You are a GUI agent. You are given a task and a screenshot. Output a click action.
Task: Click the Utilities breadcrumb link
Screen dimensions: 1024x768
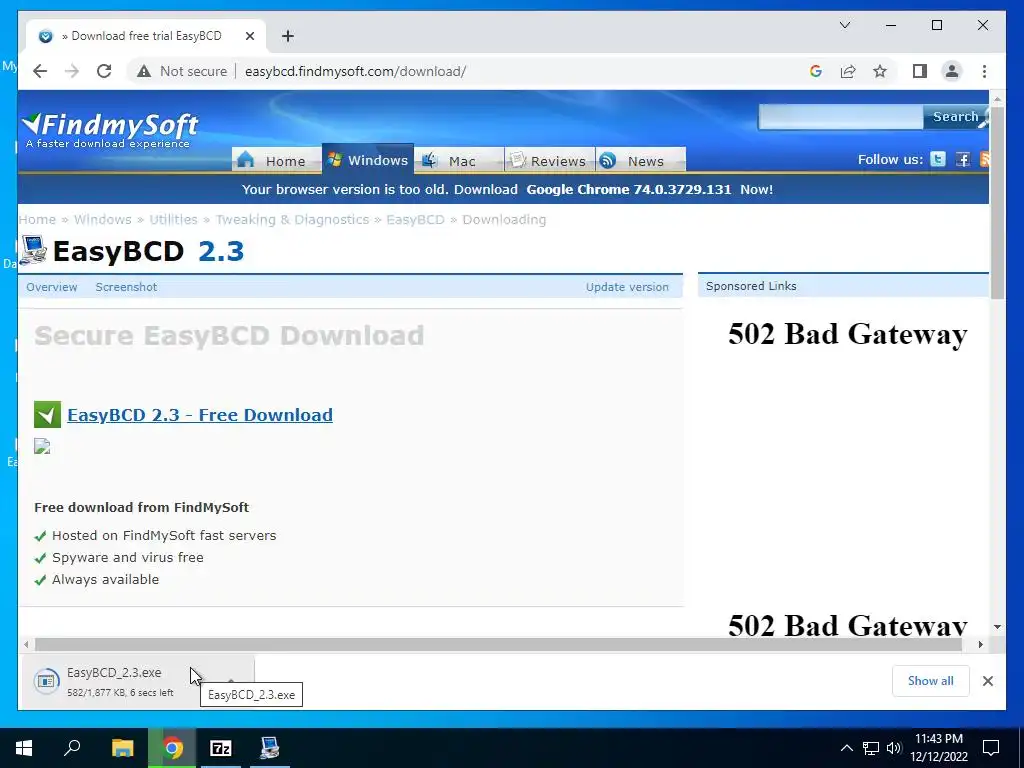point(173,219)
